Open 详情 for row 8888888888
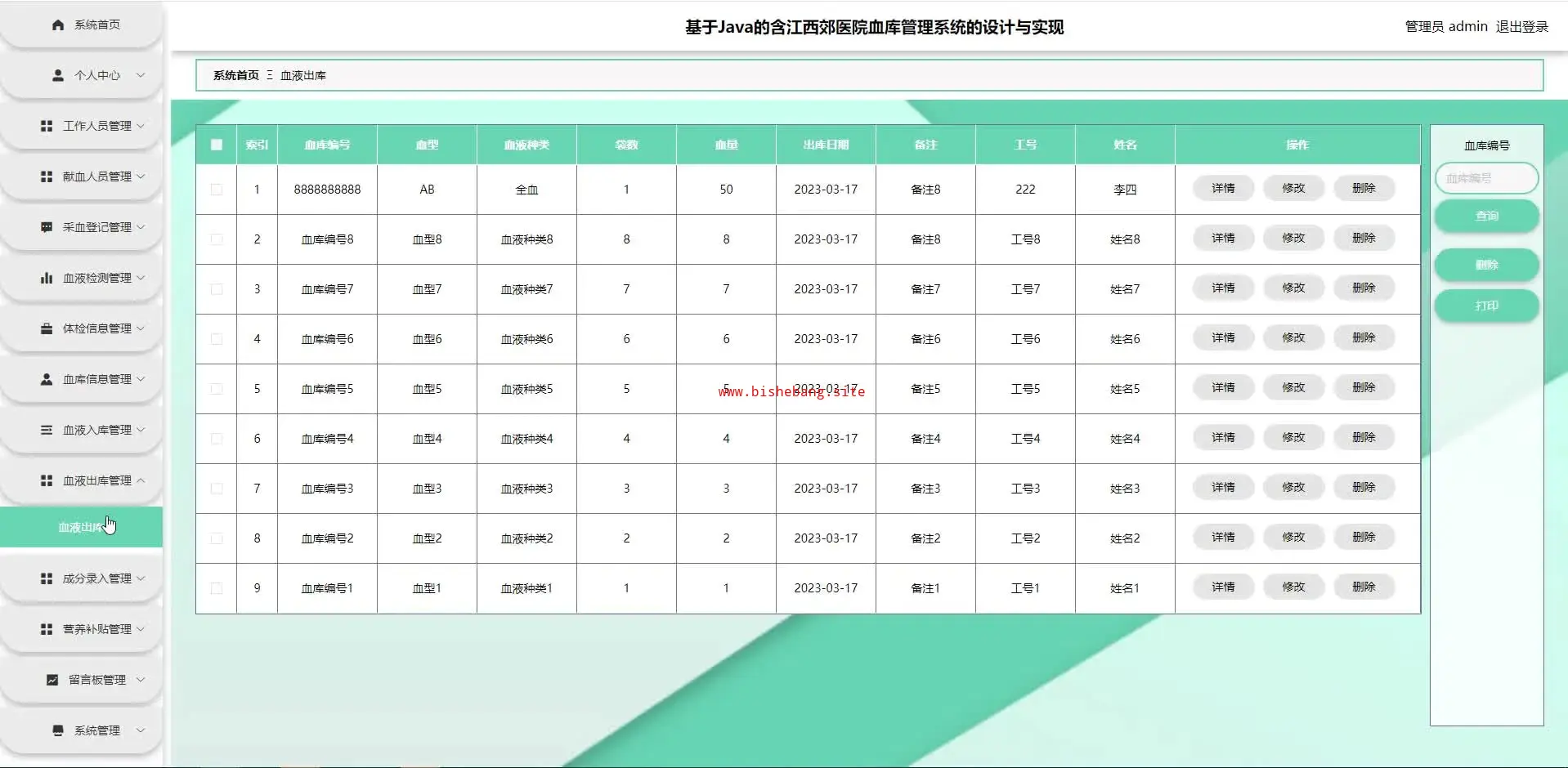The image size is (1568, 768). [x=1223, y=189]
